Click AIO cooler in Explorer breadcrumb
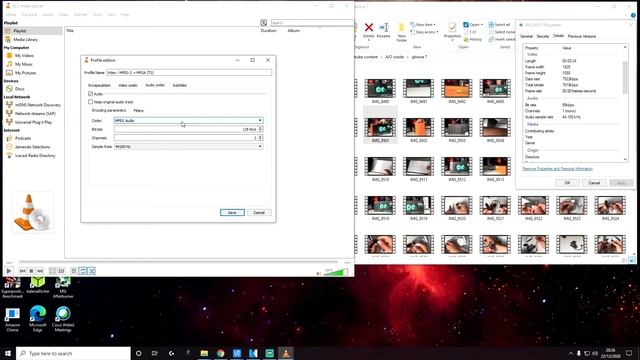 (395, 57)
